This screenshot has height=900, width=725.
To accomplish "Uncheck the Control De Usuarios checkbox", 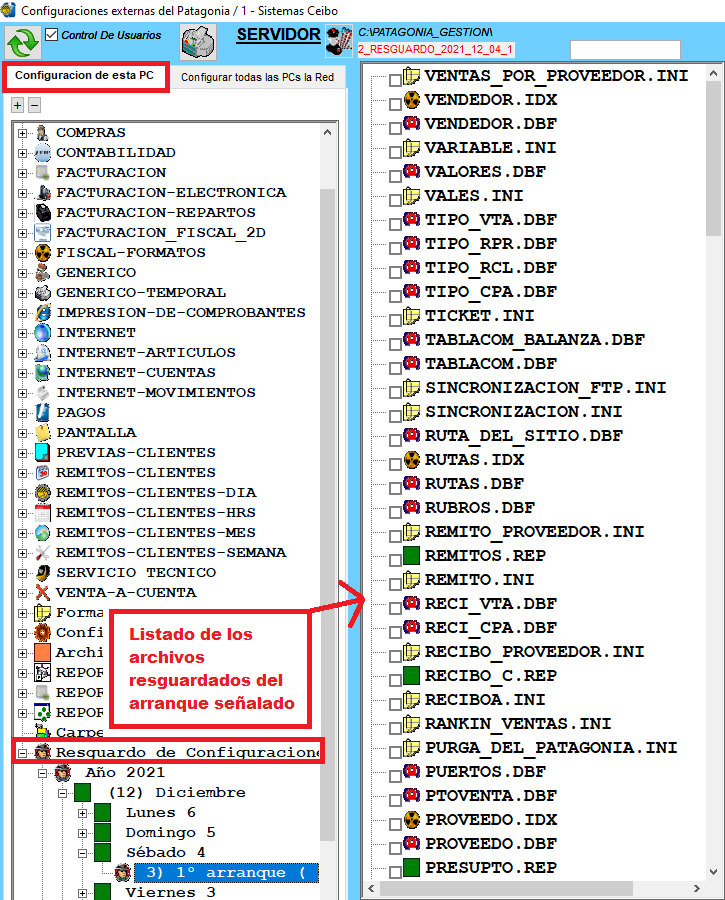I will pos(52,35).
